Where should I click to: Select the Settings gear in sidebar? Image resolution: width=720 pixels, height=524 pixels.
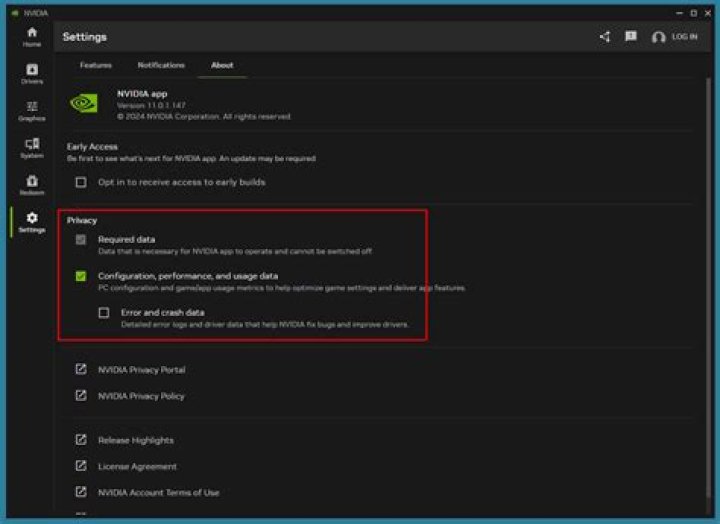tap(32, 222)
